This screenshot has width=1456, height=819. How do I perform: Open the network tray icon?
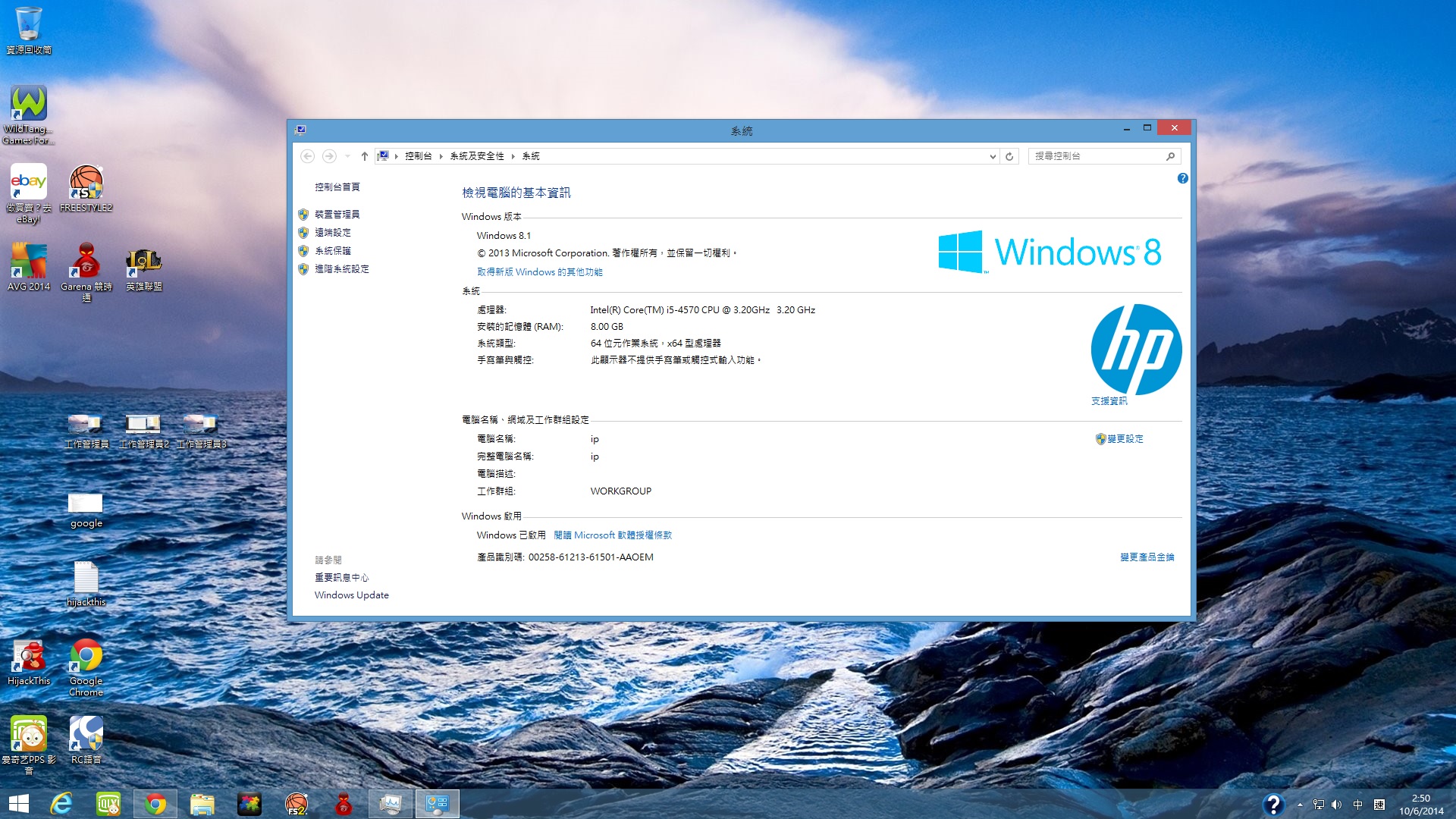click(1319, 805)
